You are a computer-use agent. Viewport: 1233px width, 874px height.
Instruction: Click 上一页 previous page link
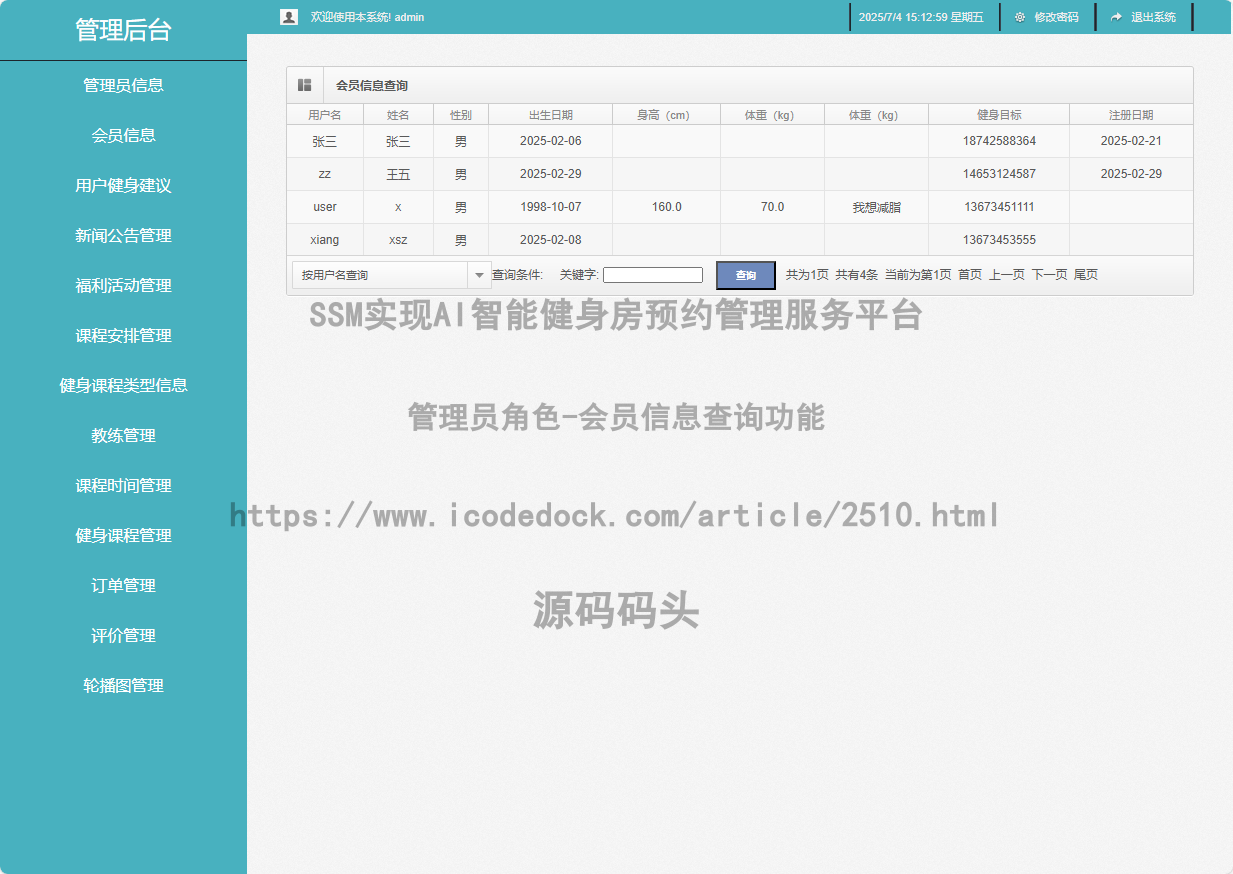1007,275
